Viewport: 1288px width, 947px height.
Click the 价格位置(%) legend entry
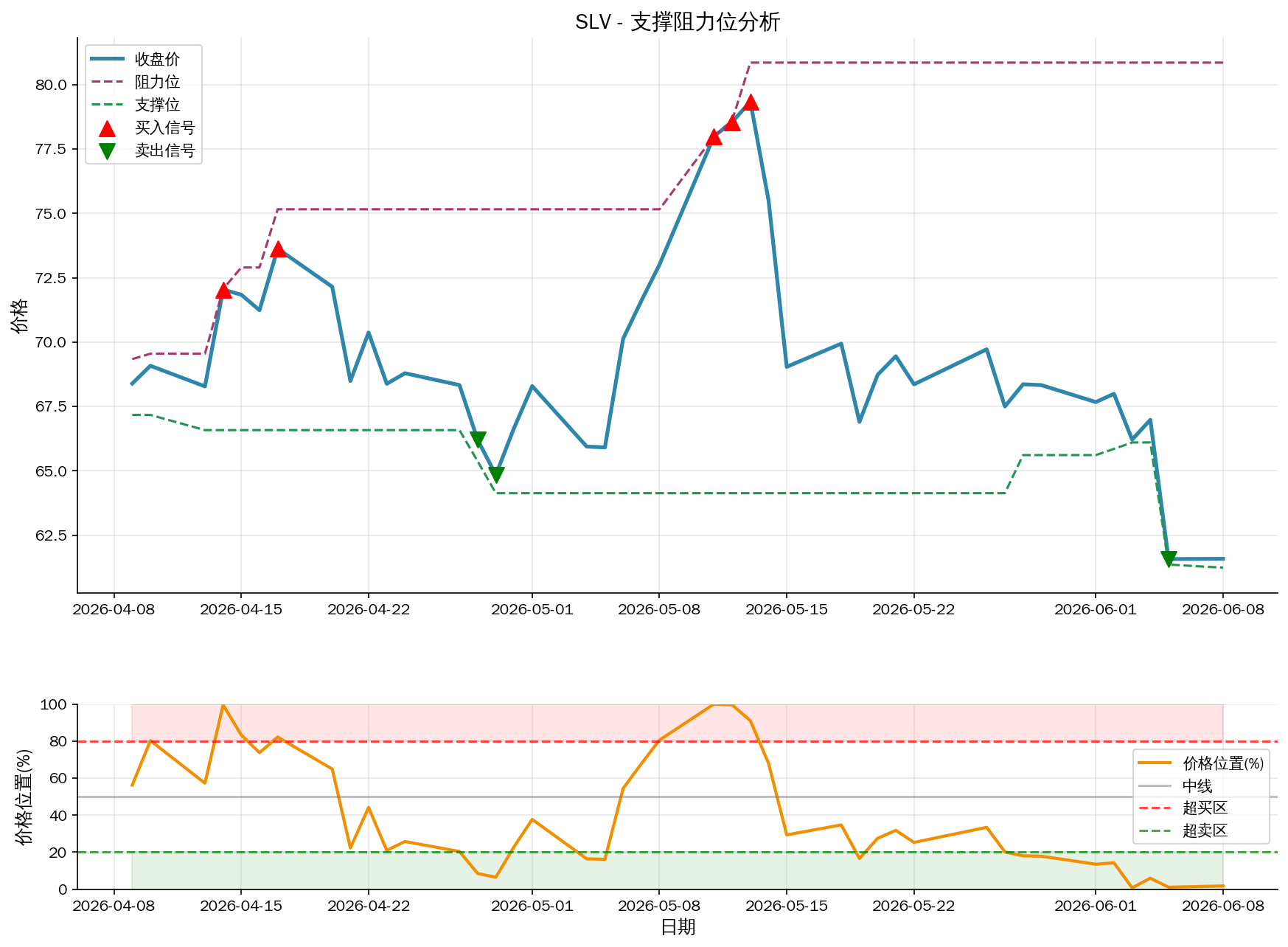click(1201, 763)
